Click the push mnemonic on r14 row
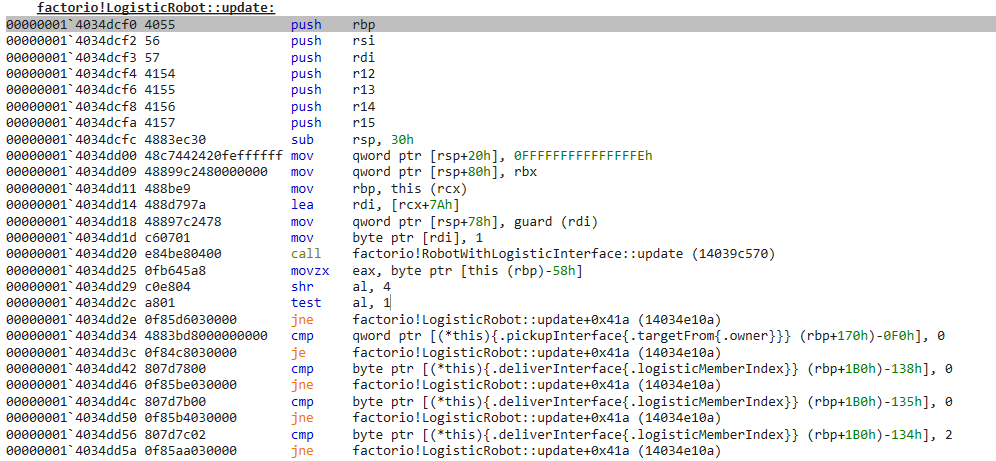This screenshot has height=461, width=996. [306, 107]
